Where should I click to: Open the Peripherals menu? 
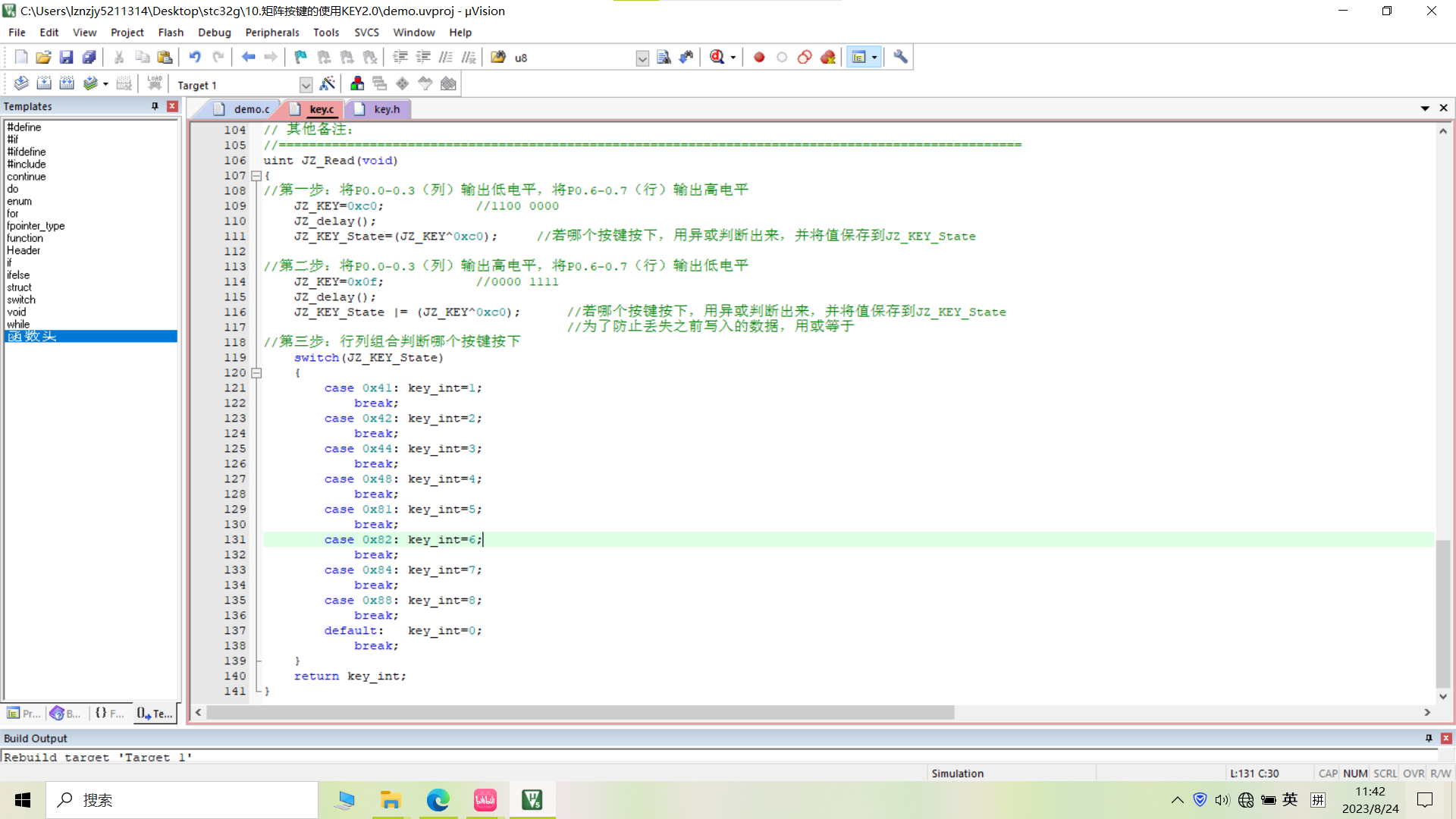(x=272, y=33)
